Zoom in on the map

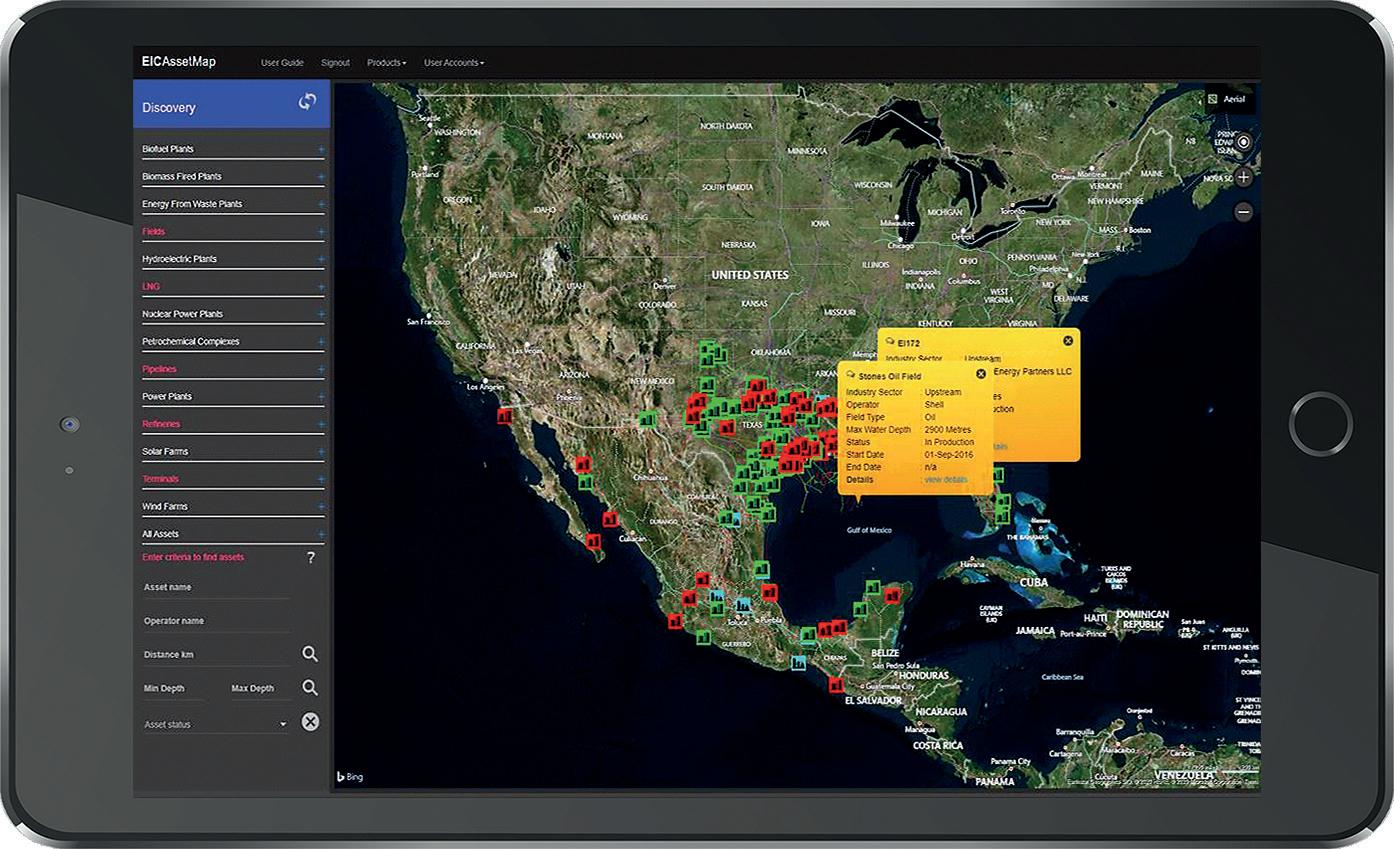point(1243,178)
